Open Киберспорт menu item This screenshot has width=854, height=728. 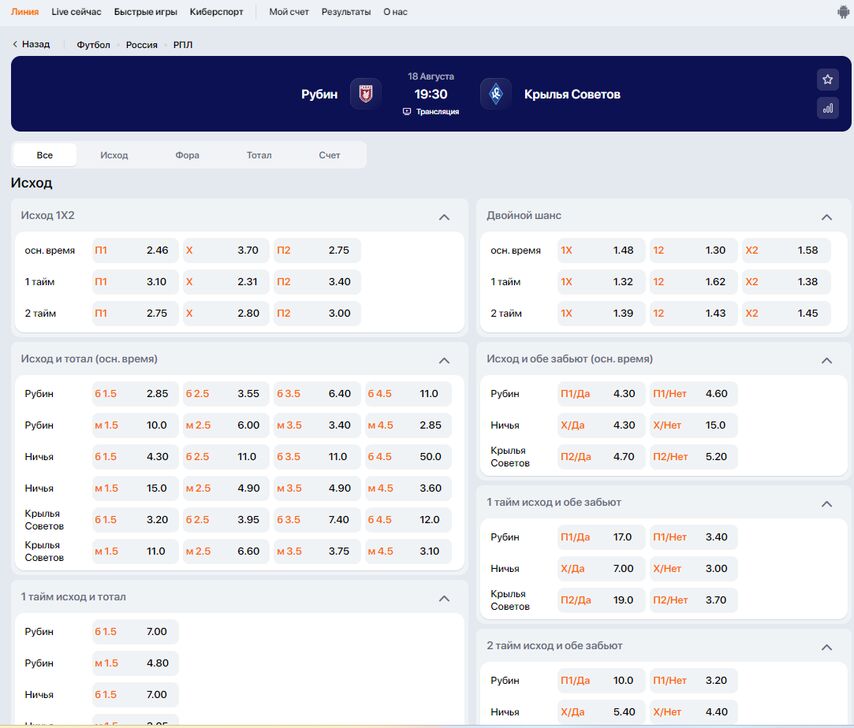tap(216, 11)
